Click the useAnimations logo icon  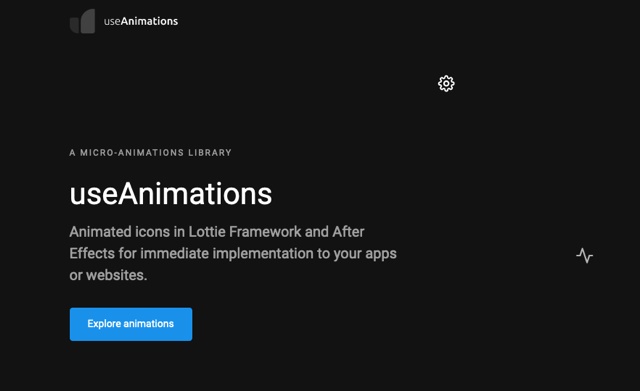pos(82,21)
